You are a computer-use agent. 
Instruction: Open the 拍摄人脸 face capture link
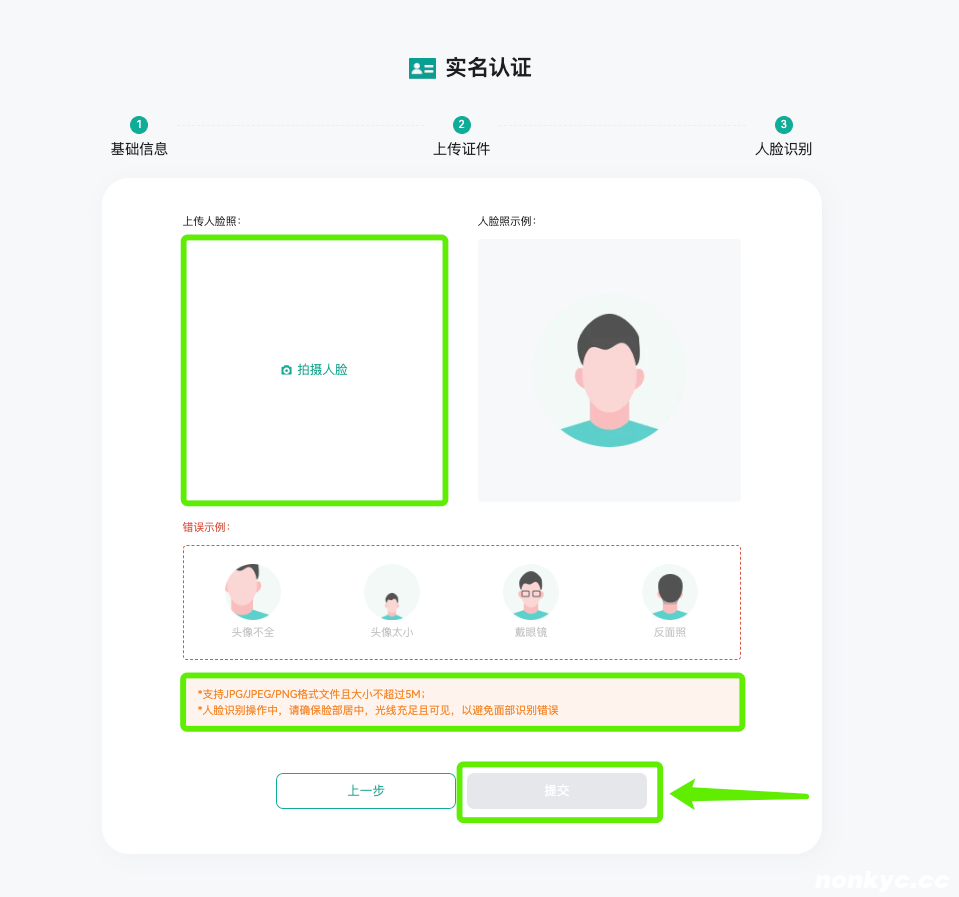(x=322, y=370)
